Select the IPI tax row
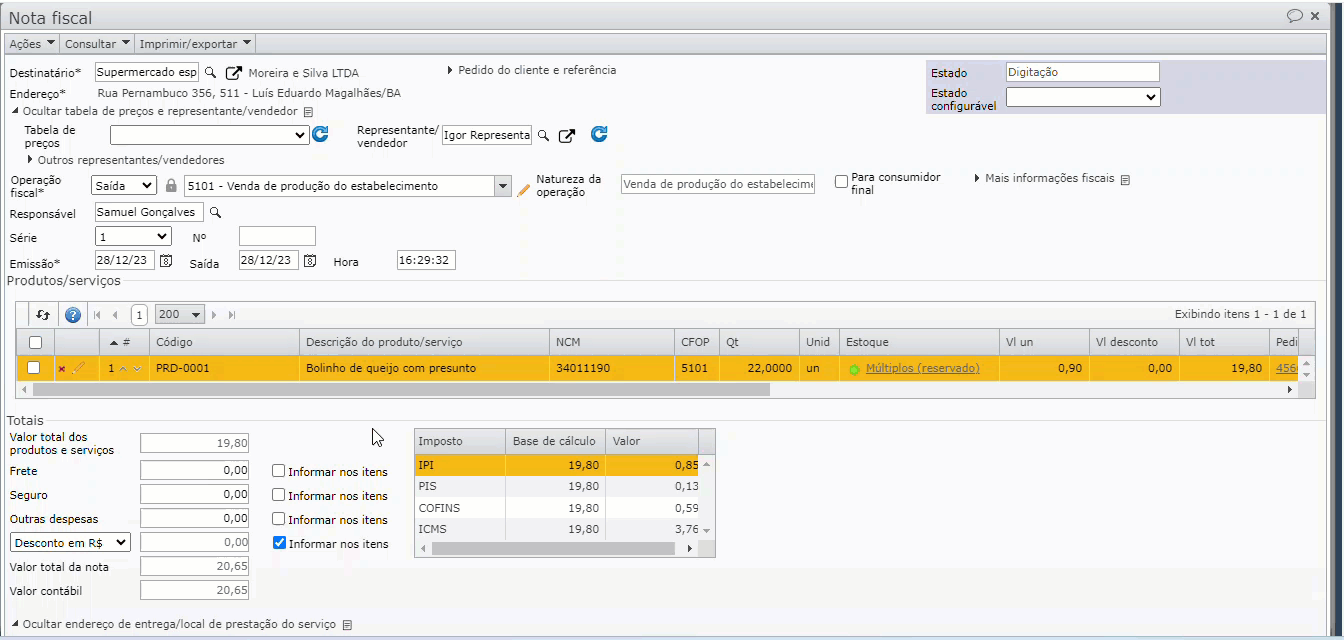1344x640 pixels. point(557,465)
